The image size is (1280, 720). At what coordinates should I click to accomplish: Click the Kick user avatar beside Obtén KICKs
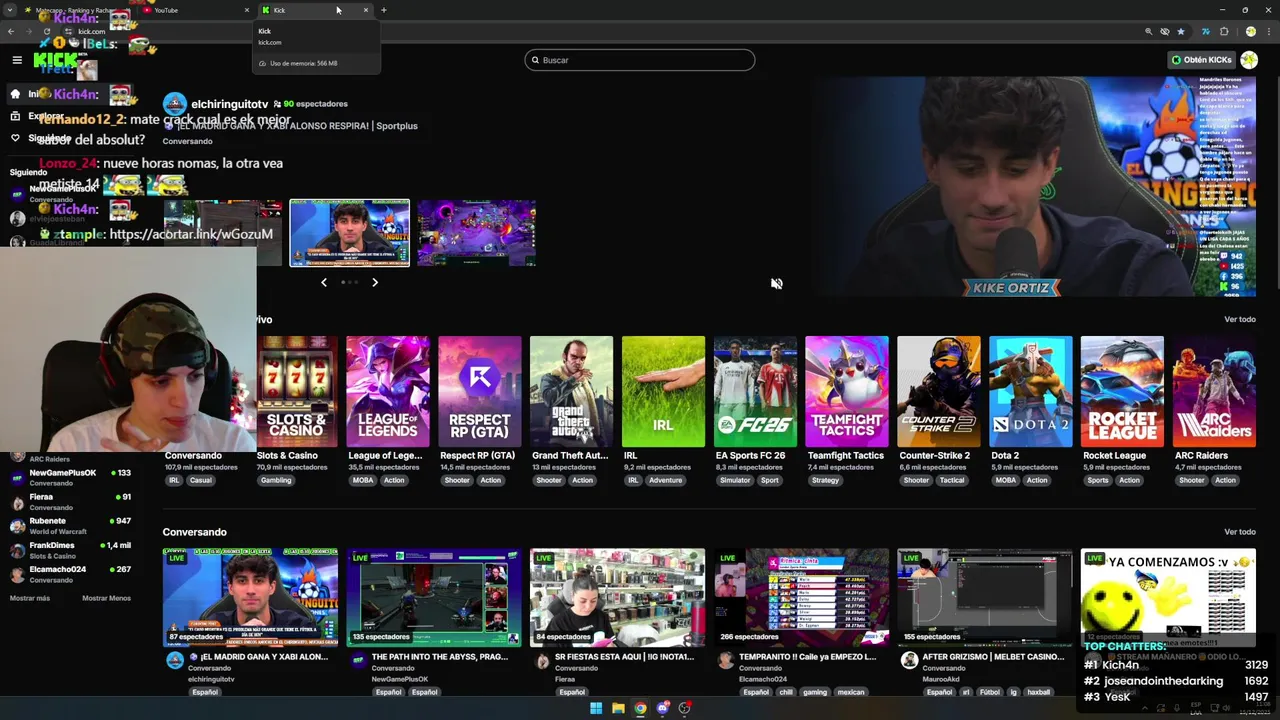[x=1249, y=60]
